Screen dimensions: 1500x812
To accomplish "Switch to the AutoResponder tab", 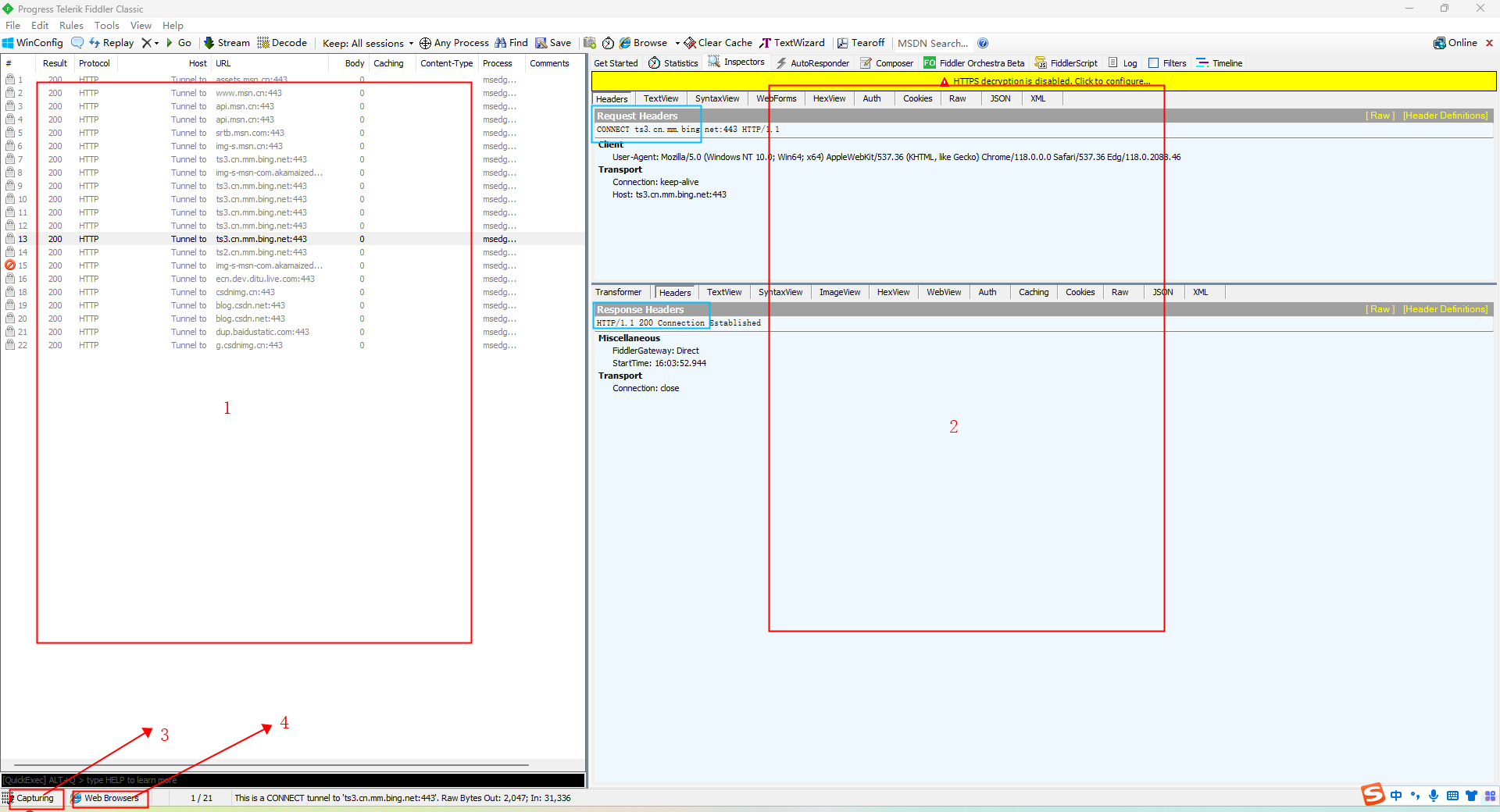I will click(x=812, y=63).
